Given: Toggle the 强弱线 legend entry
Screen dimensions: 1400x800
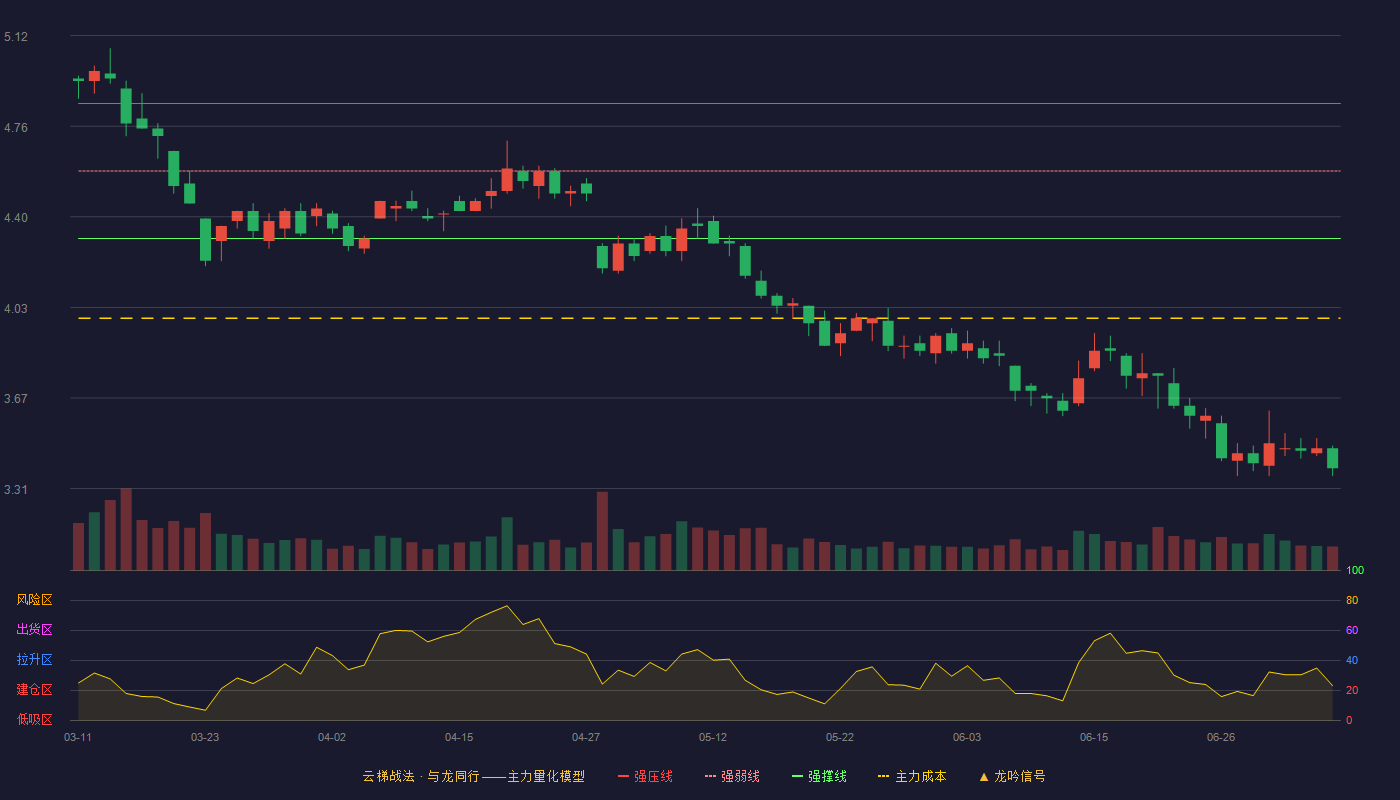Looking at the screenshot, I should tap(732, 776).
